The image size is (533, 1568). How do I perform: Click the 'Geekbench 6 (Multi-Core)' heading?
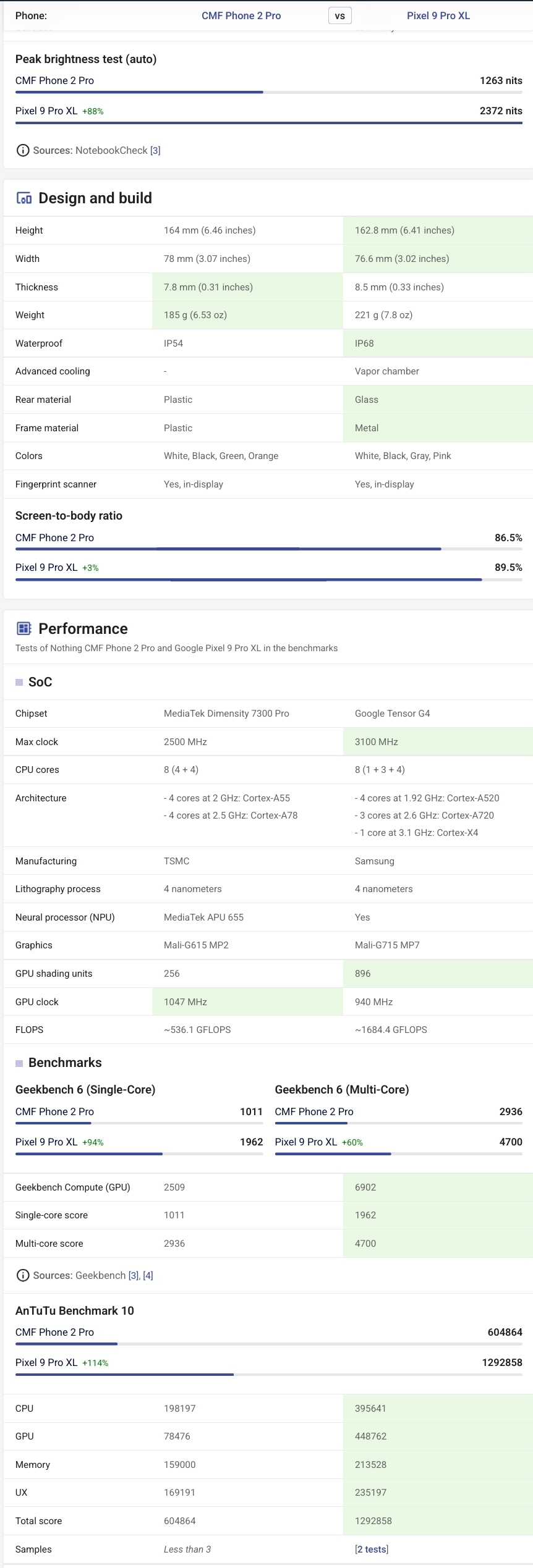click(x=342, y=1090)
